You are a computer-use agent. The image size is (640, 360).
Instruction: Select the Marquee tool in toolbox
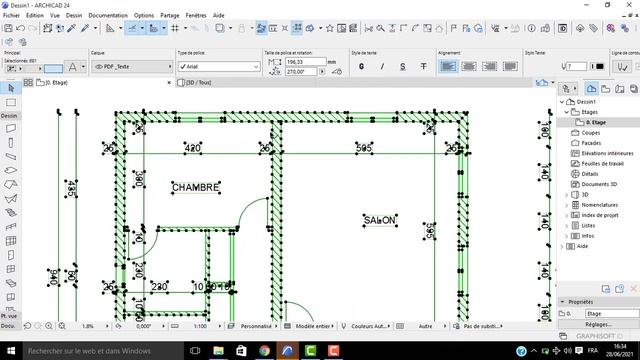[x=11, y=102]
